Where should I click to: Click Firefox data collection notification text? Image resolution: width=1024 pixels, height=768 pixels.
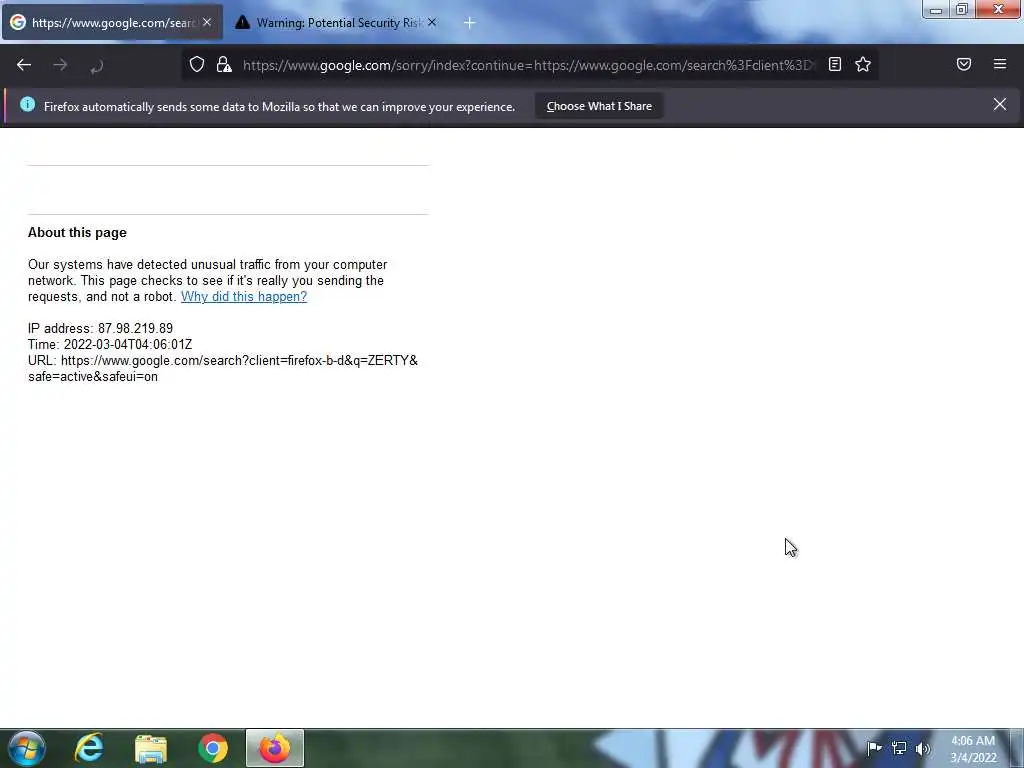point(280,106)
